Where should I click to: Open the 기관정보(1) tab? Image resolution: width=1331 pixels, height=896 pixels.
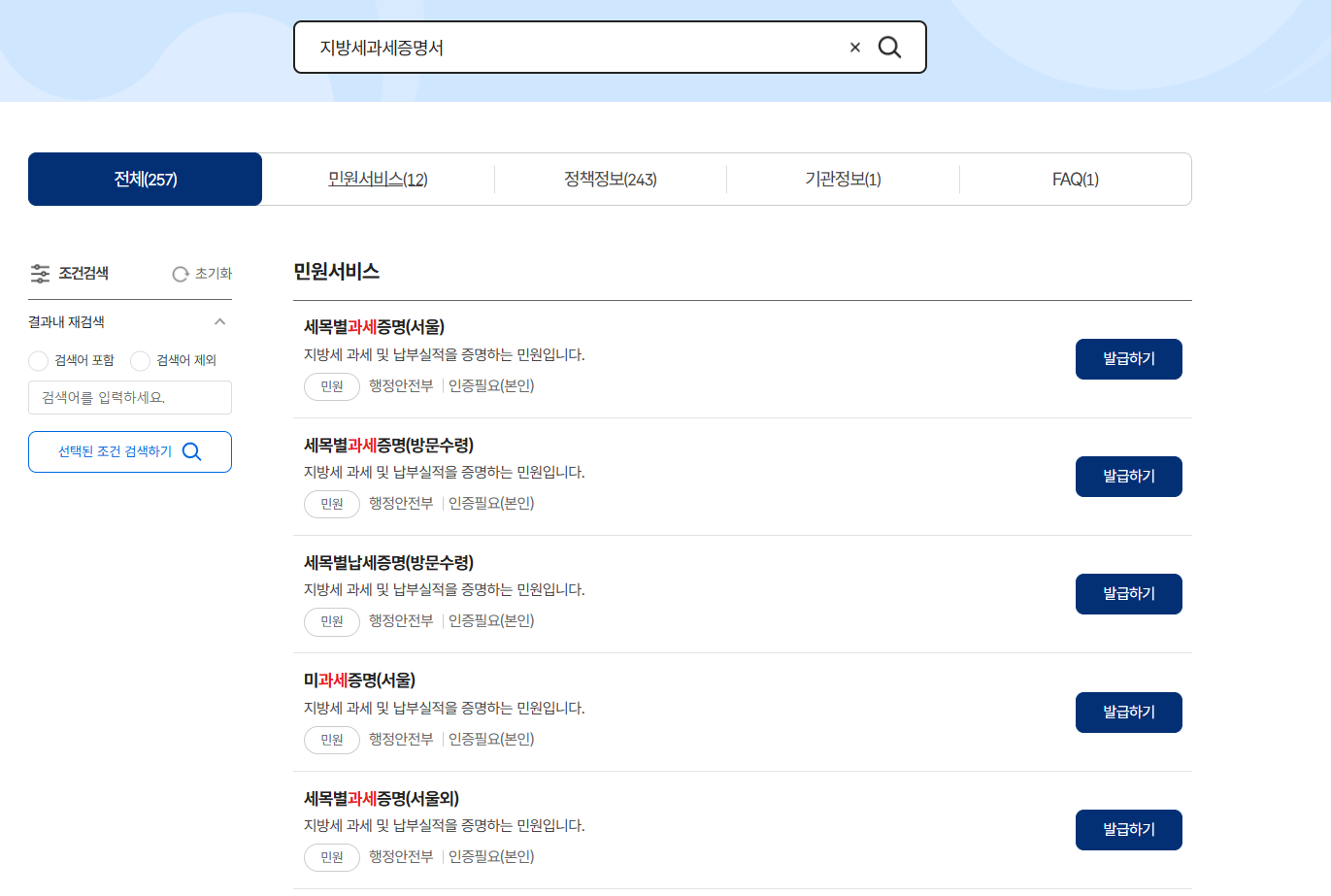point(843,179)
